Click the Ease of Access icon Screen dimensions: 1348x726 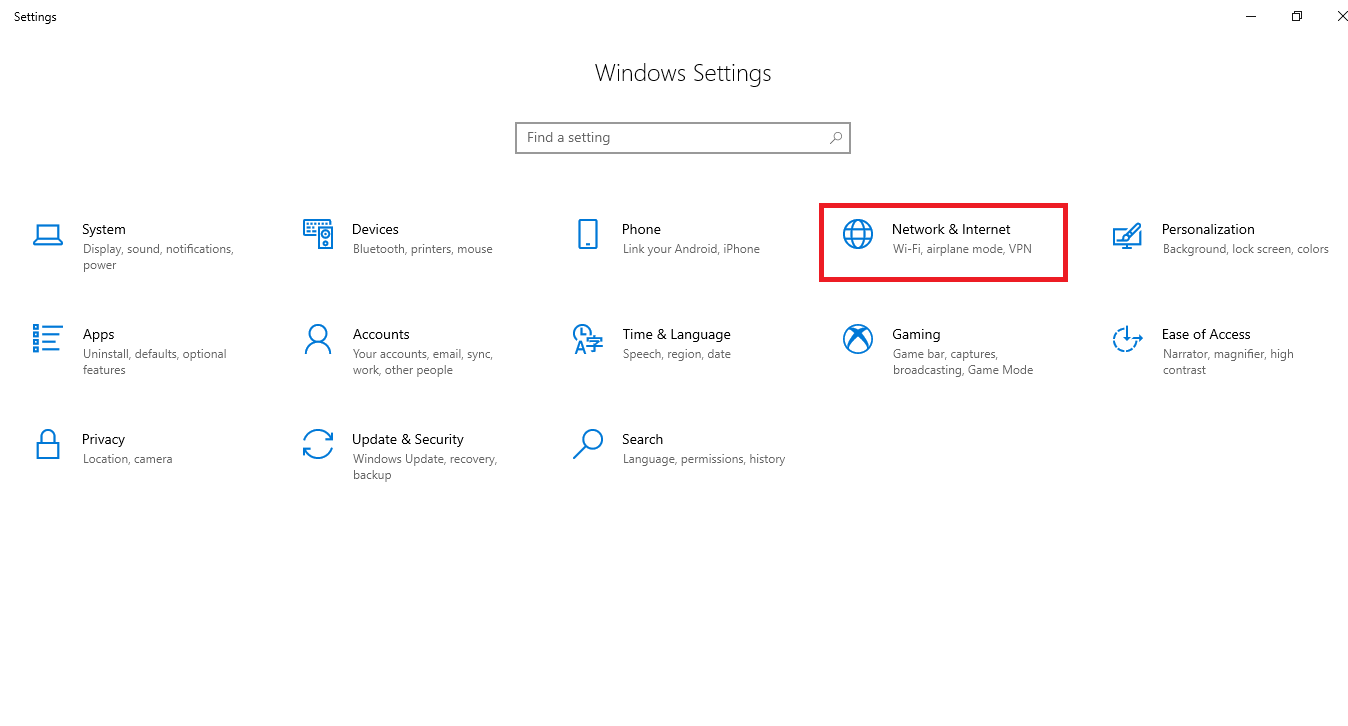click(x=1127, y=339)
